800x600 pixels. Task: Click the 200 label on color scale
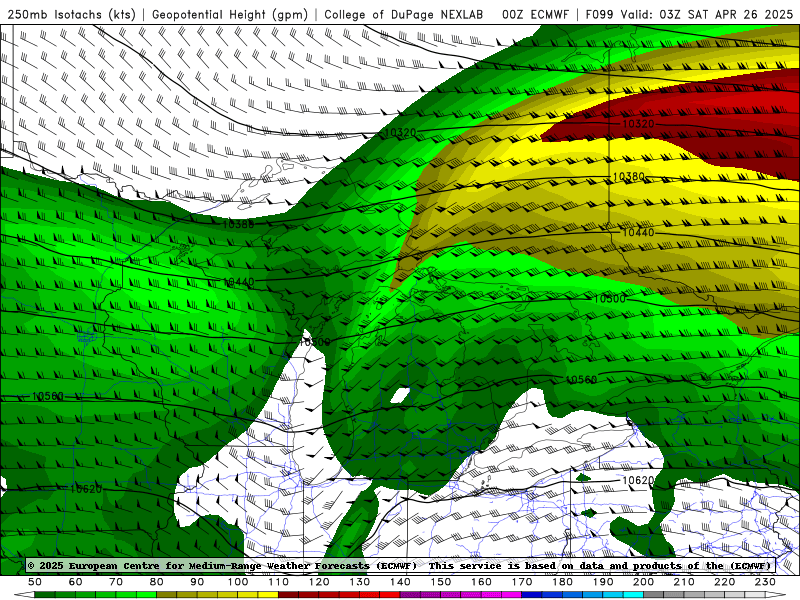pyautogui.click(x=643, y=582)
